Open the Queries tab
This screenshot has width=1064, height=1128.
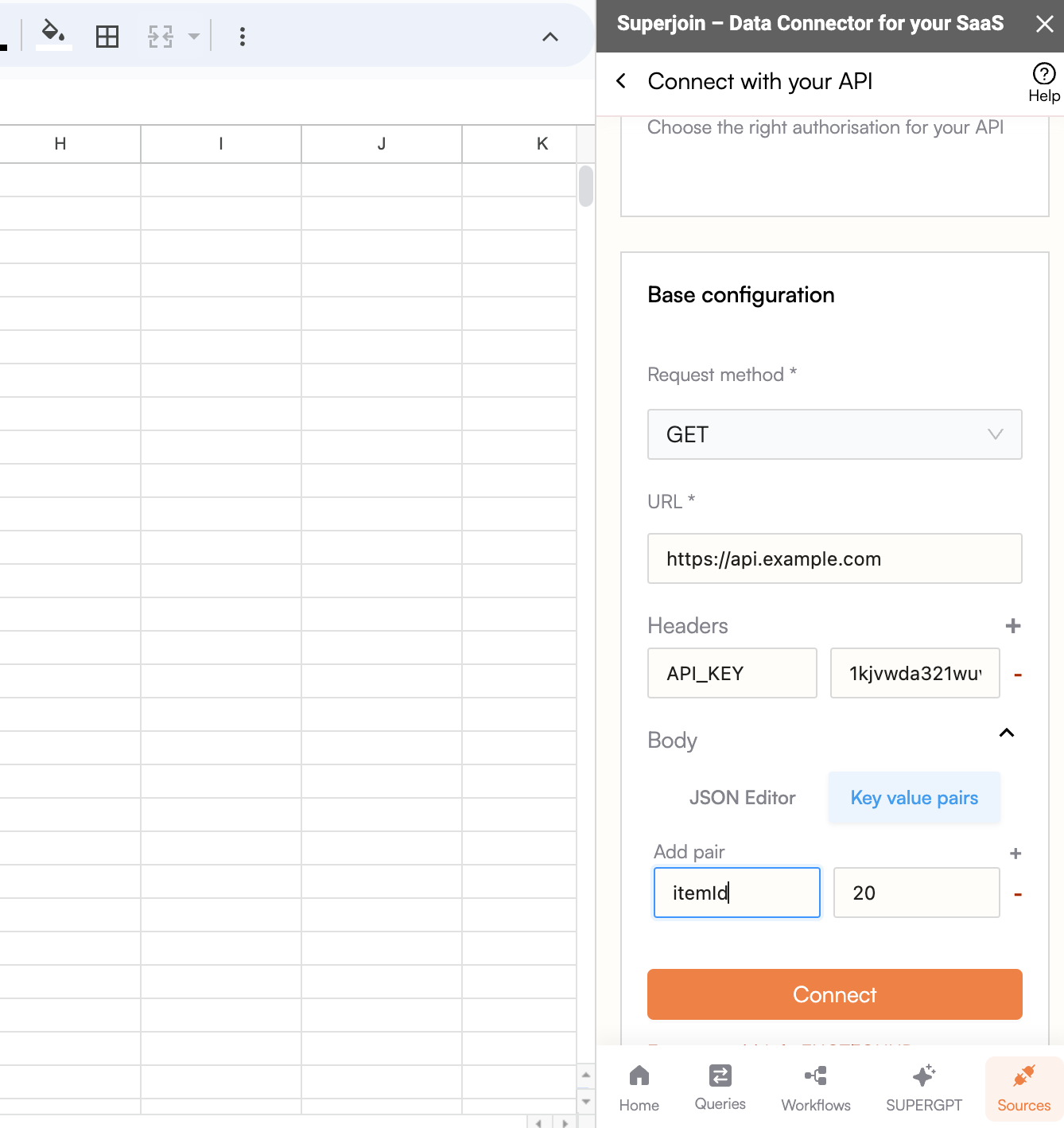720,1088
